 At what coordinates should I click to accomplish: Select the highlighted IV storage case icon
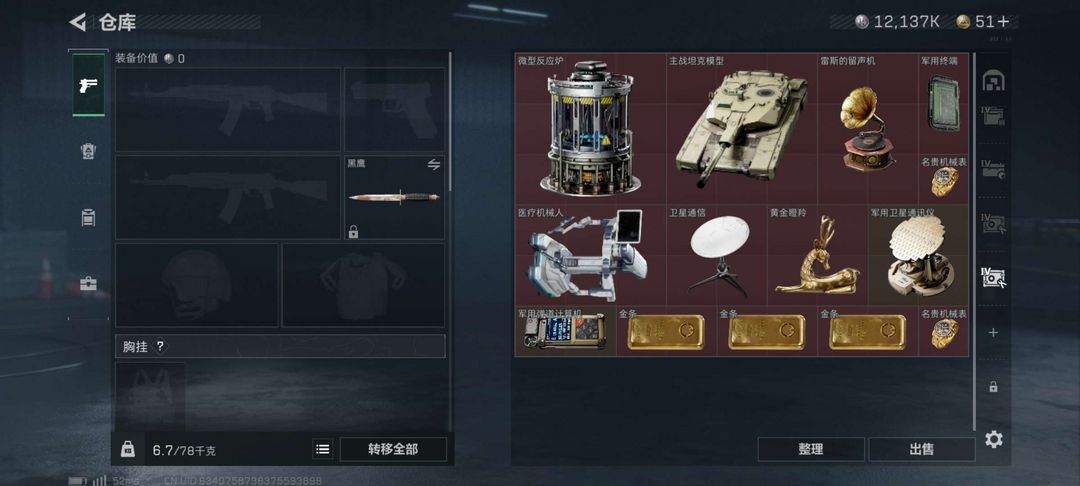(x=993, y=277)
